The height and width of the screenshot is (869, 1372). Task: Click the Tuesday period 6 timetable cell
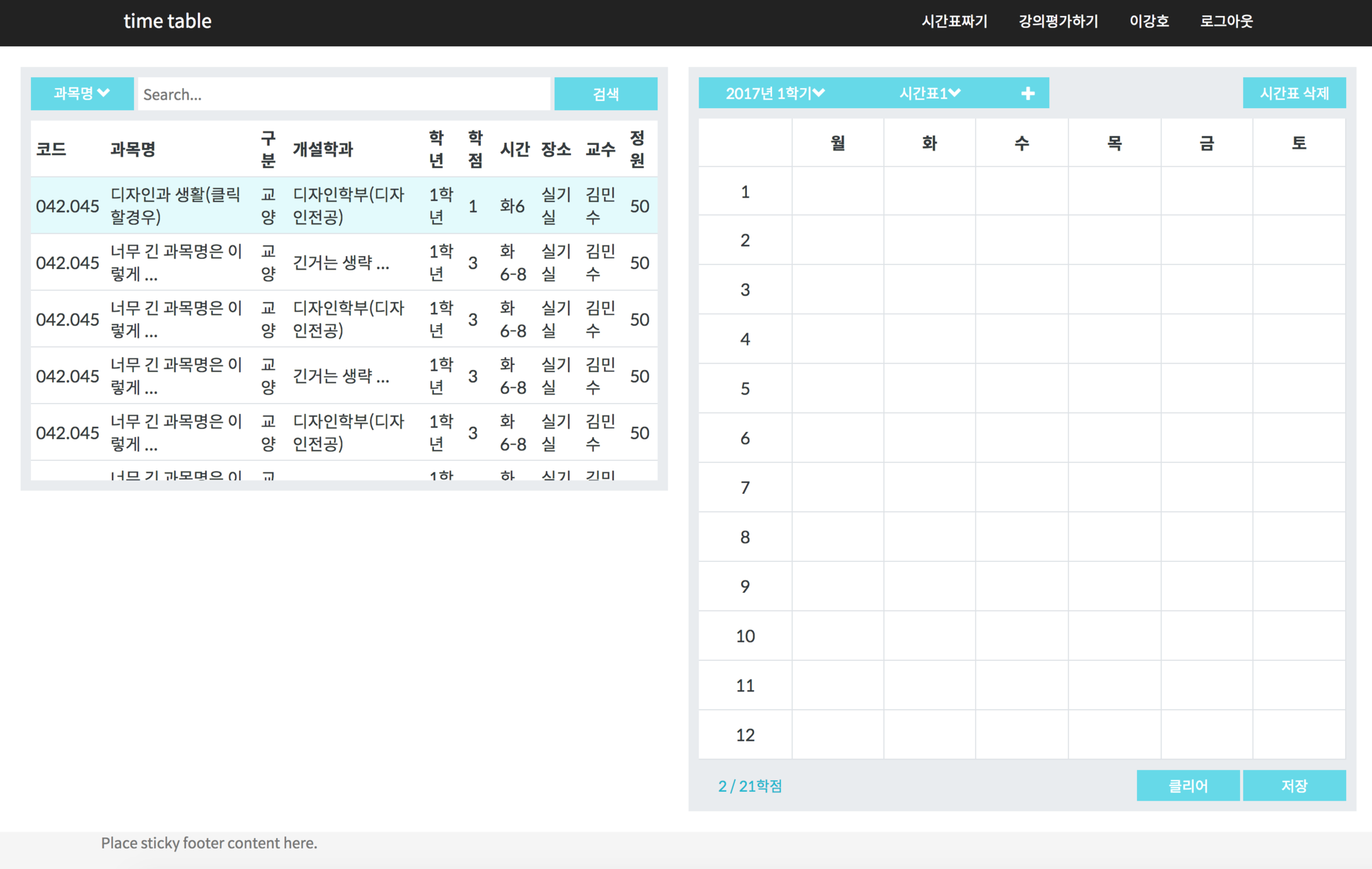click(x=929, y=438)
